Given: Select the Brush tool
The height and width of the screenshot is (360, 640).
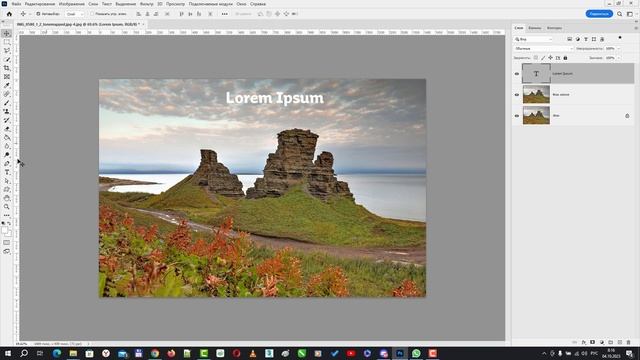Looking at the screenshot, I should tap(7, 103).
